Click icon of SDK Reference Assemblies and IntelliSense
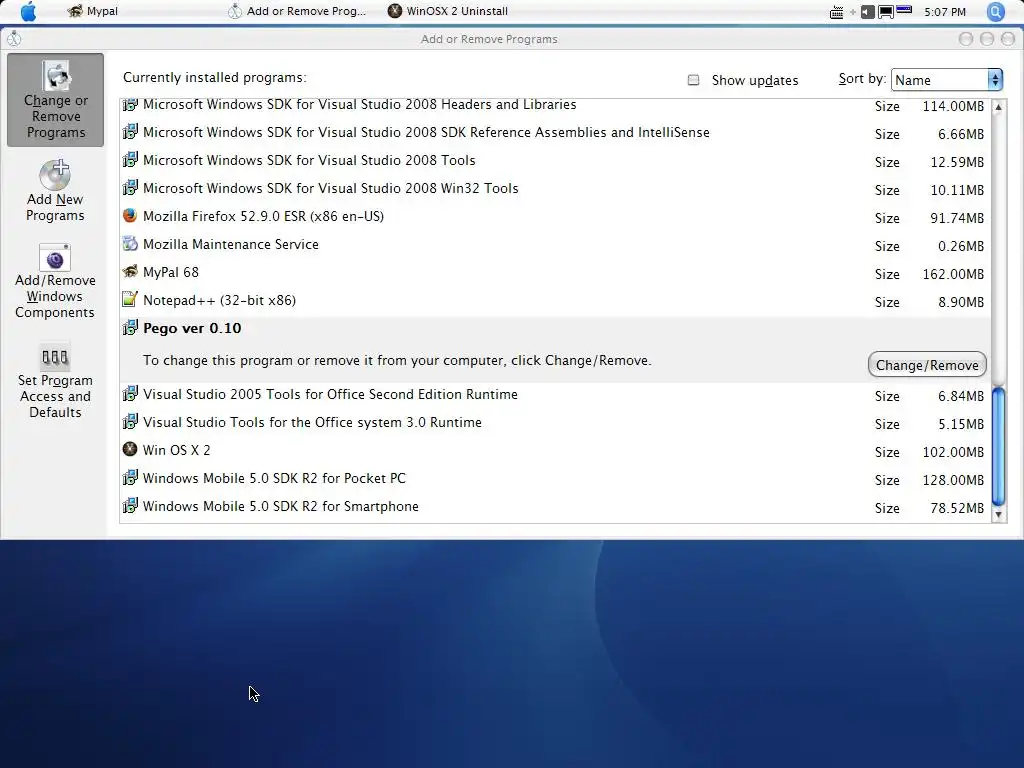The width and height of the screenshot is (1024, 768). point(130,132)
